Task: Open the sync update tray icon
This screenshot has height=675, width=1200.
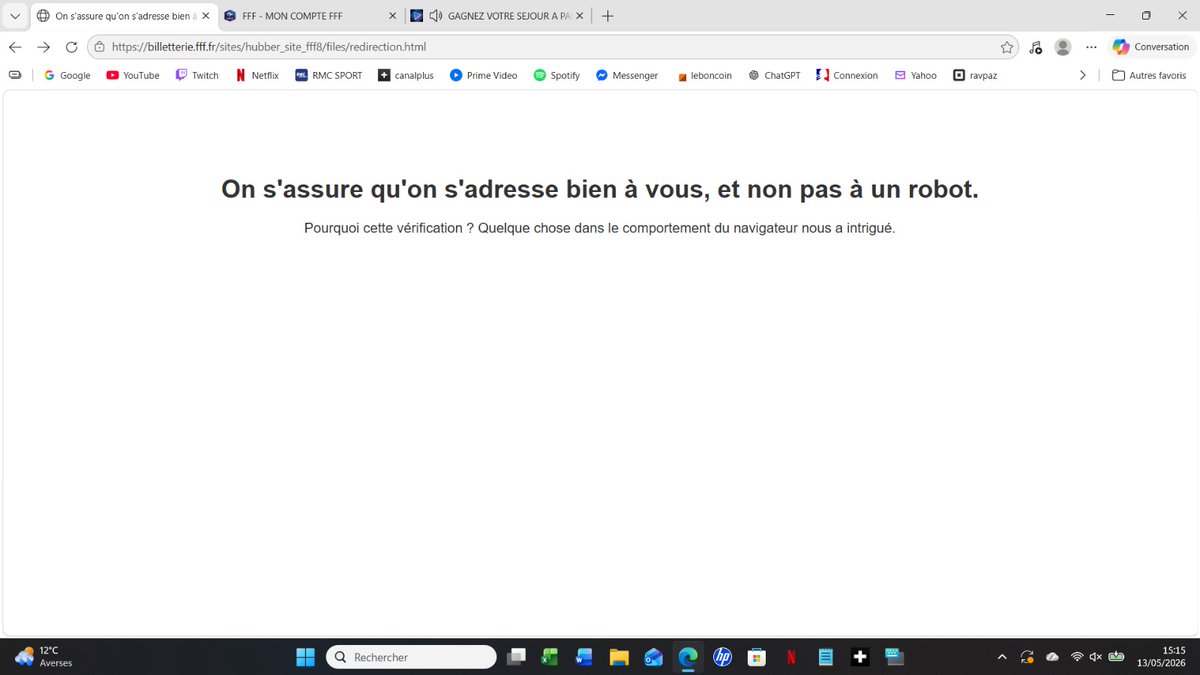Action: [1027, 657]
